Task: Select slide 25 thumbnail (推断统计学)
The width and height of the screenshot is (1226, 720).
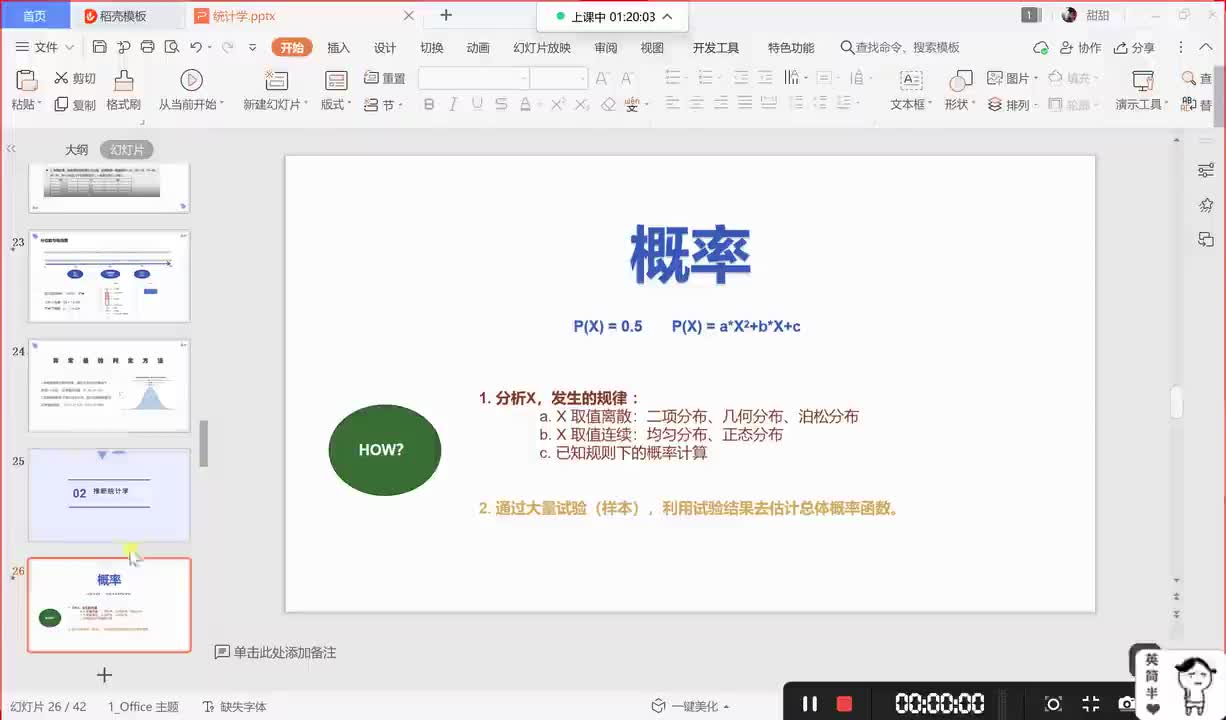Action: [109, 495]
